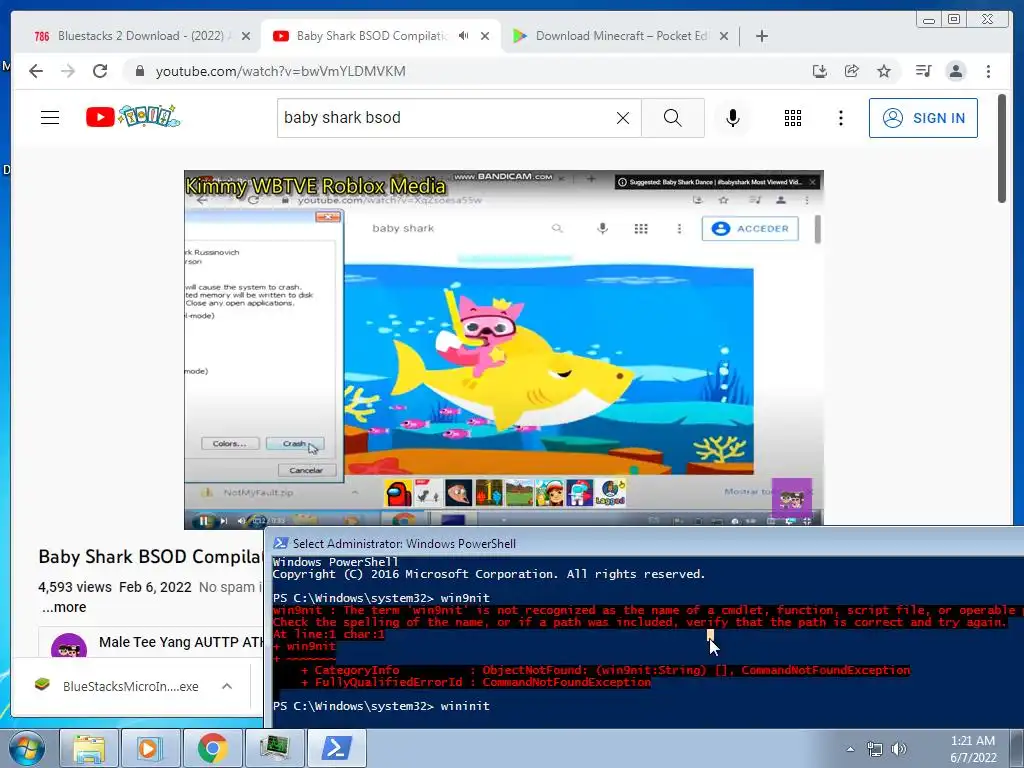This screenshot has height=768, width=1024.
Task: Go to YouTube home via logo
Action: click(x=133, y=117)
